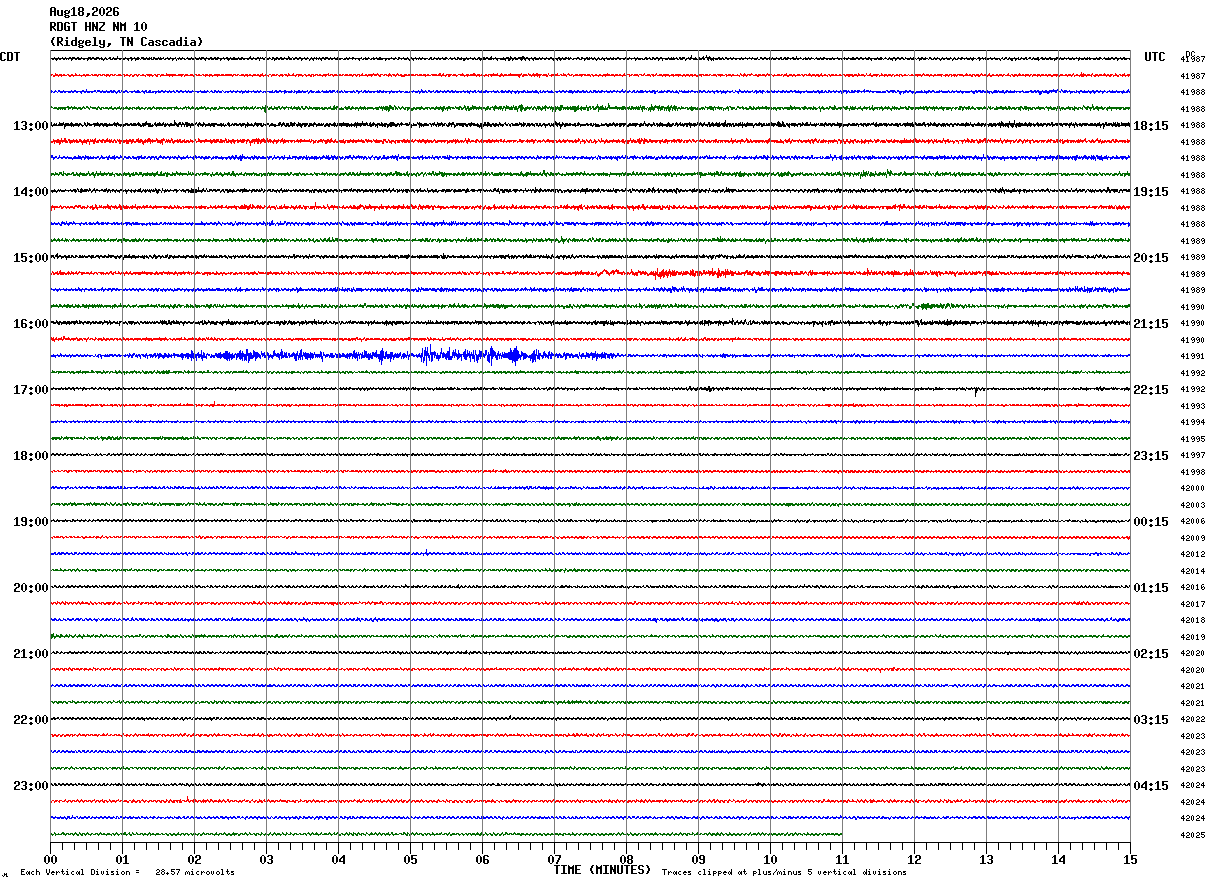
Task: Click the end of the last green trace
Action: click(840, 834)
